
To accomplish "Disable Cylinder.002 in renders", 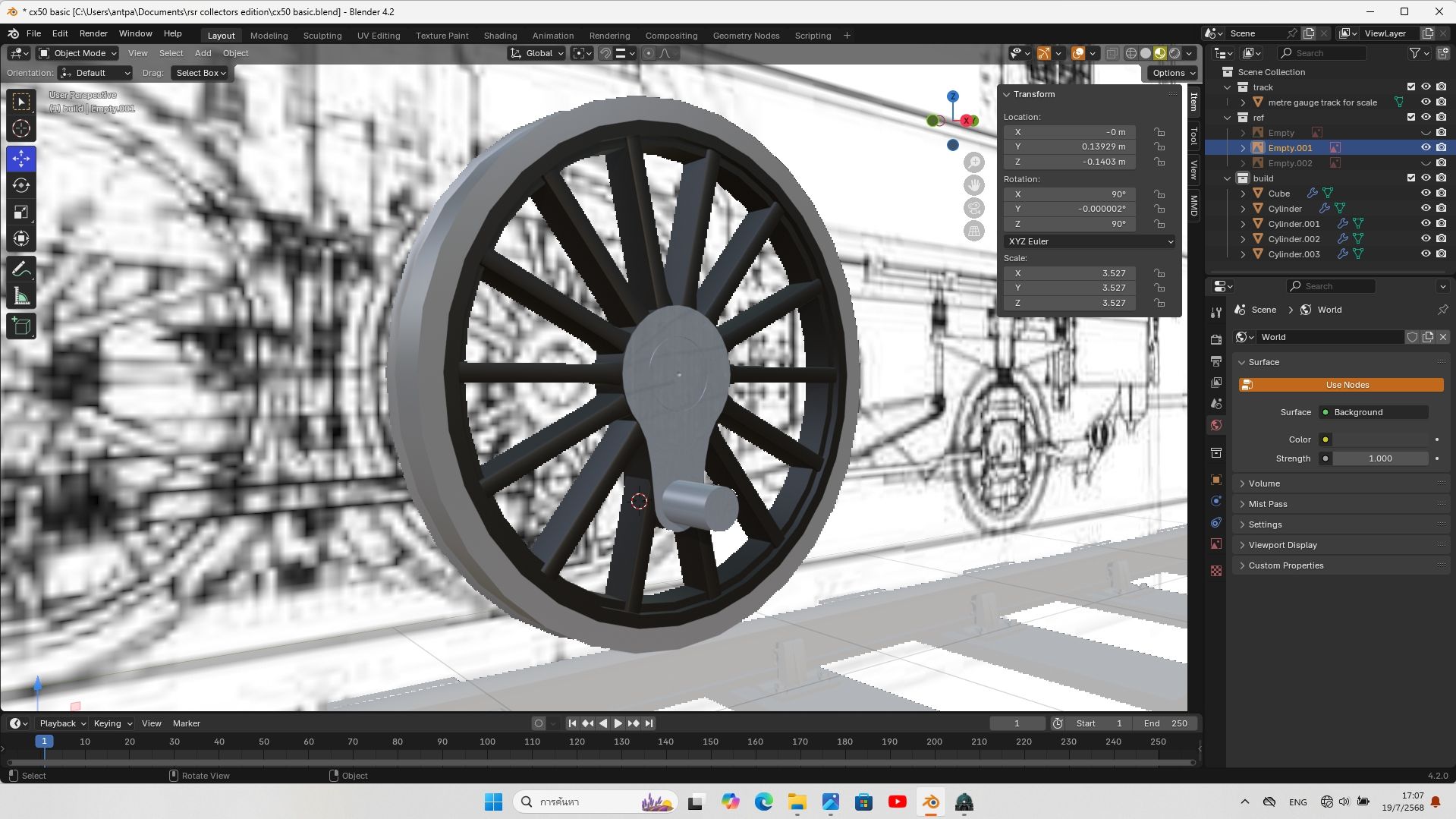I will tap(1441, 238).
